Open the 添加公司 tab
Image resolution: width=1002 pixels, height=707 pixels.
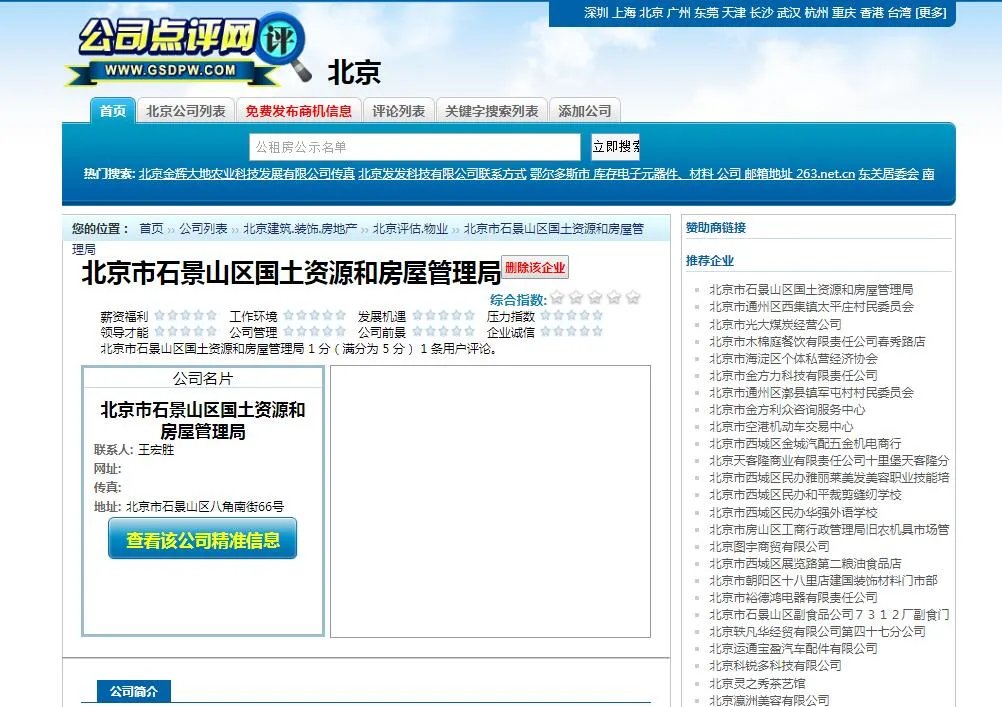583,110
